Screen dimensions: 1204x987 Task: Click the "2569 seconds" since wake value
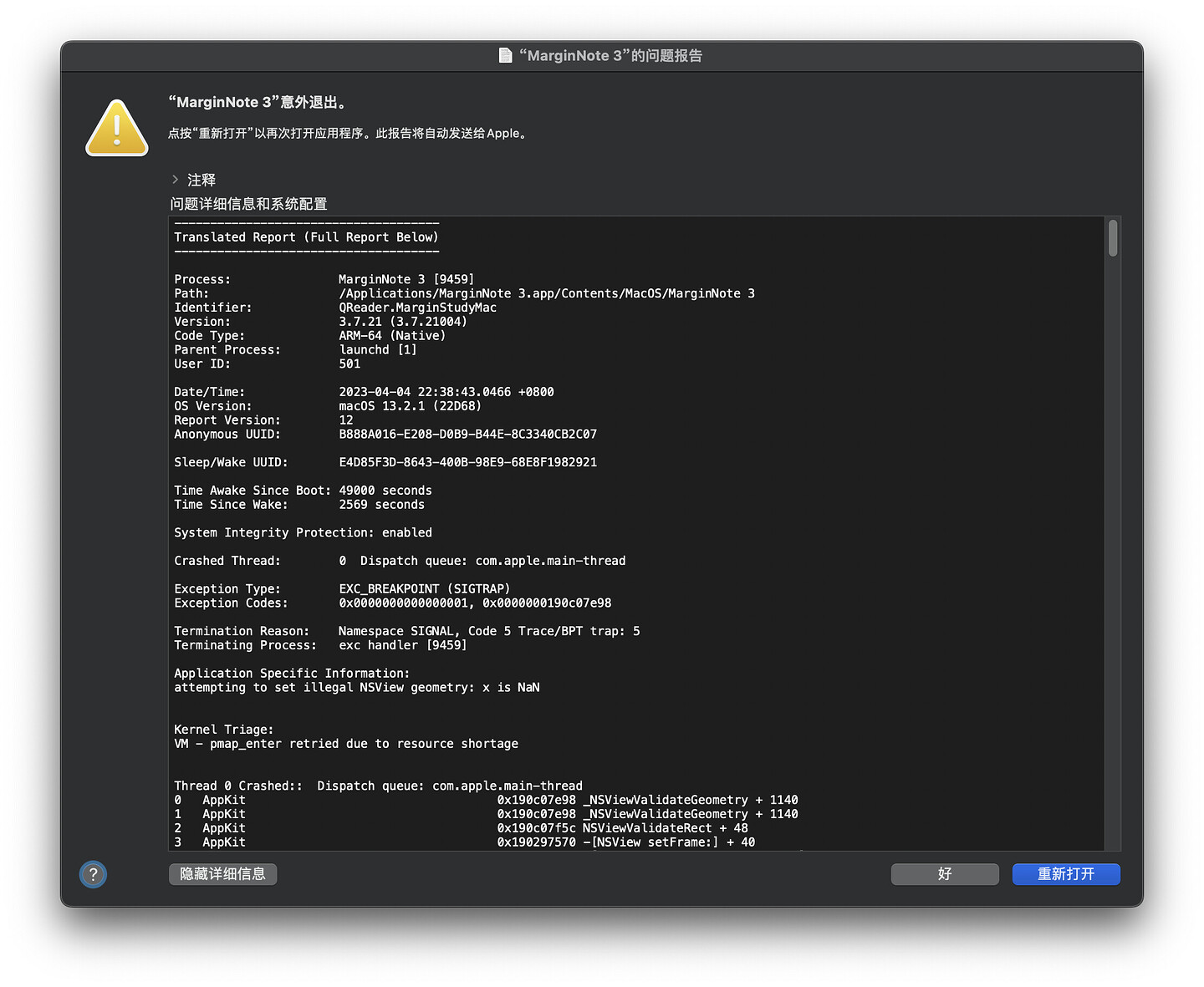click(382, 505)
